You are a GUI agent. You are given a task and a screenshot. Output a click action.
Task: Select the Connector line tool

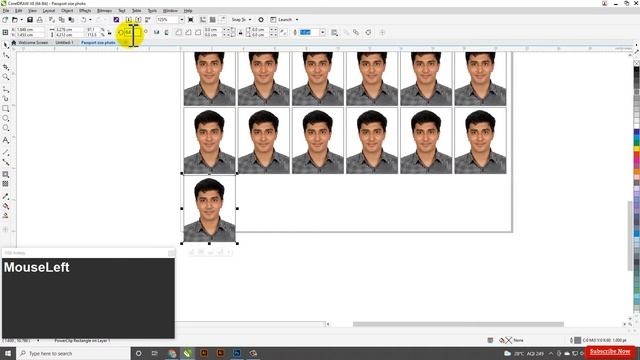tap(6, 162)
